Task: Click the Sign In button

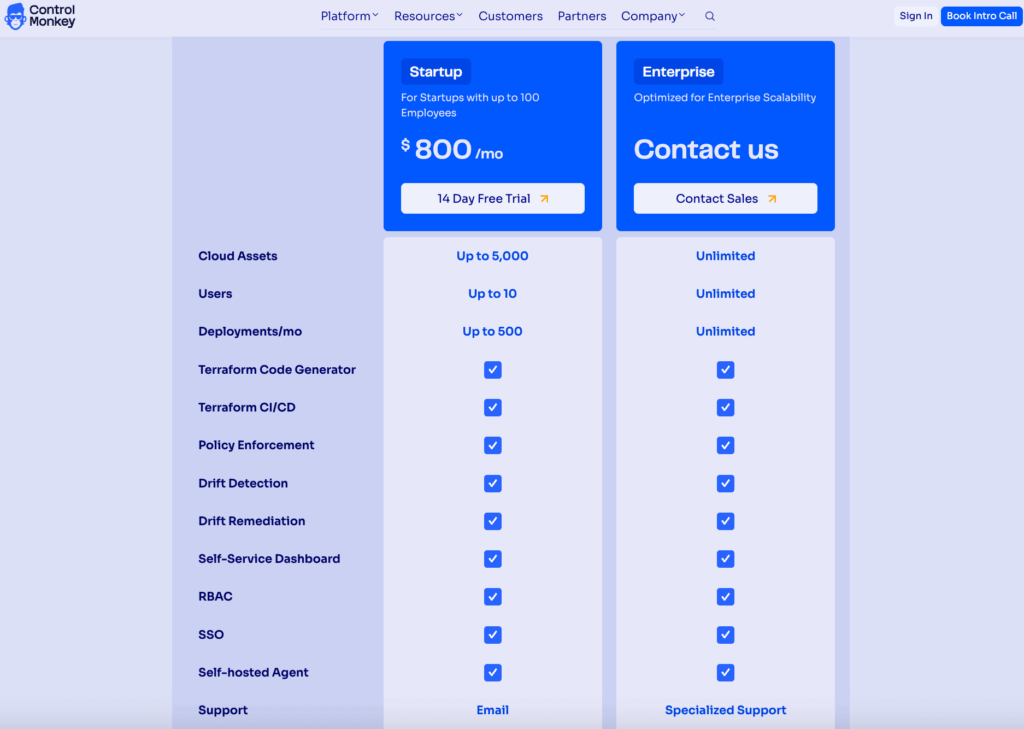Action: 915,16
